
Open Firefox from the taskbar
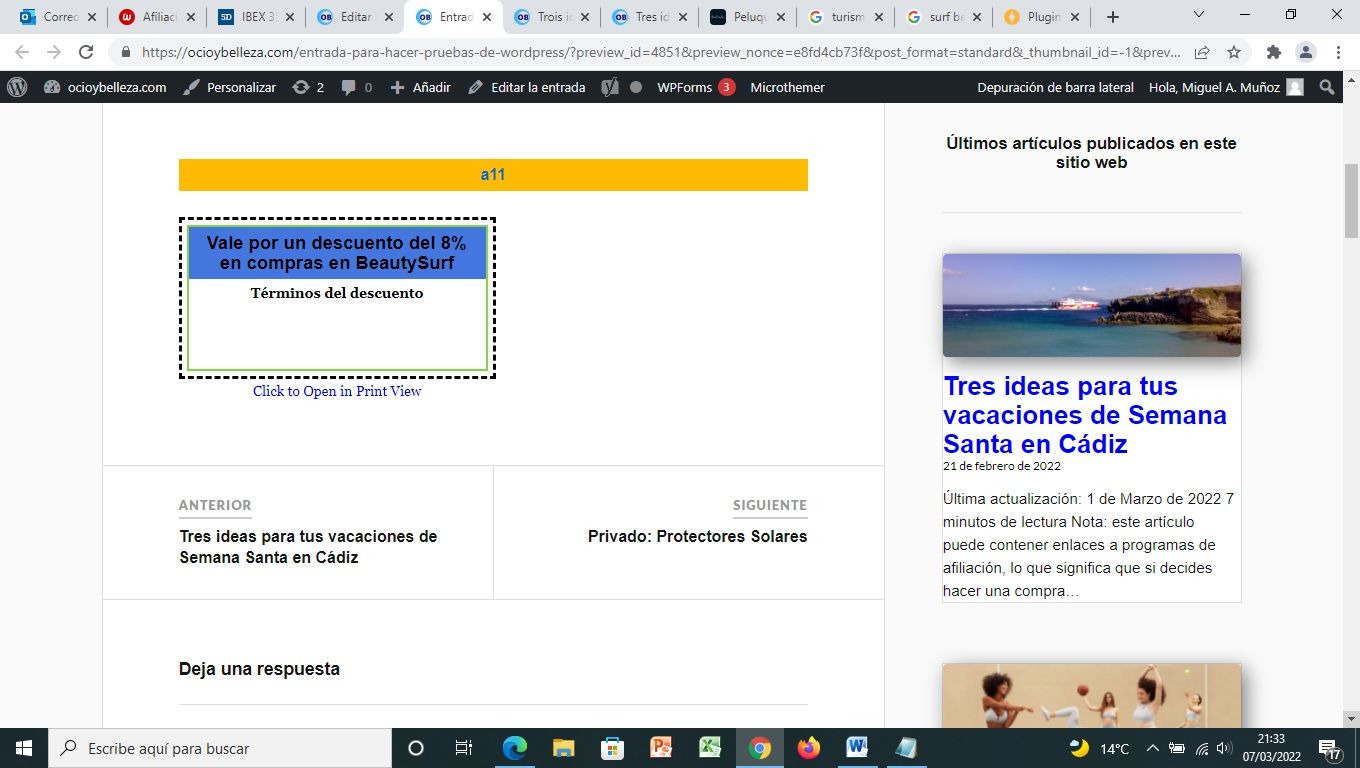[808, 748]
